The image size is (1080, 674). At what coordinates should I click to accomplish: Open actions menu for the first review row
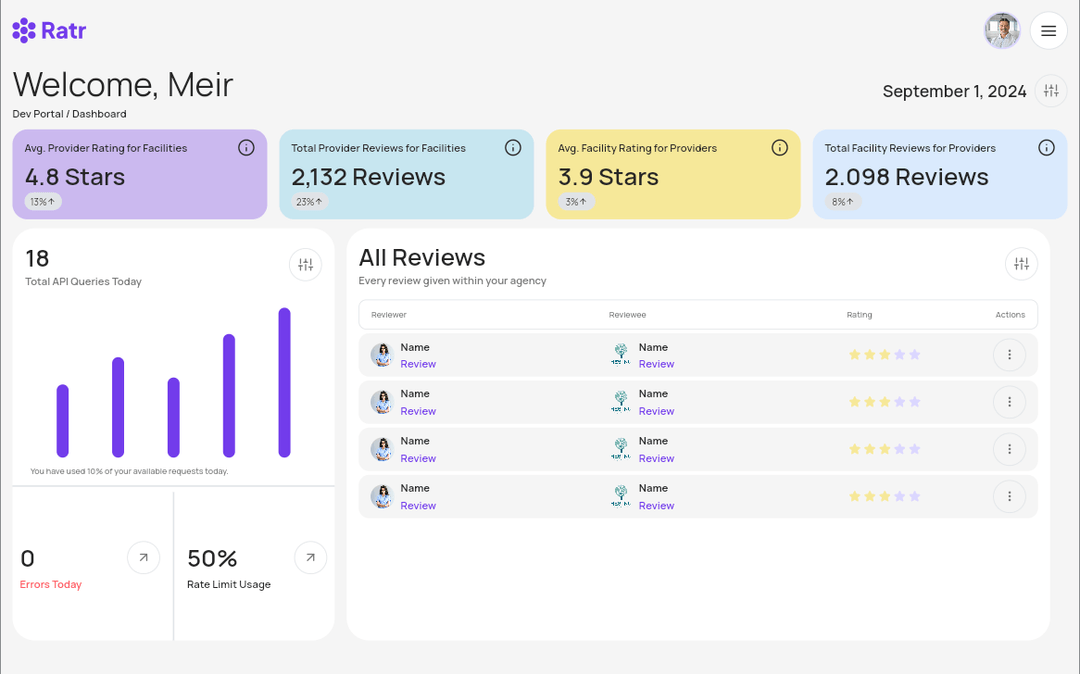1009,354
